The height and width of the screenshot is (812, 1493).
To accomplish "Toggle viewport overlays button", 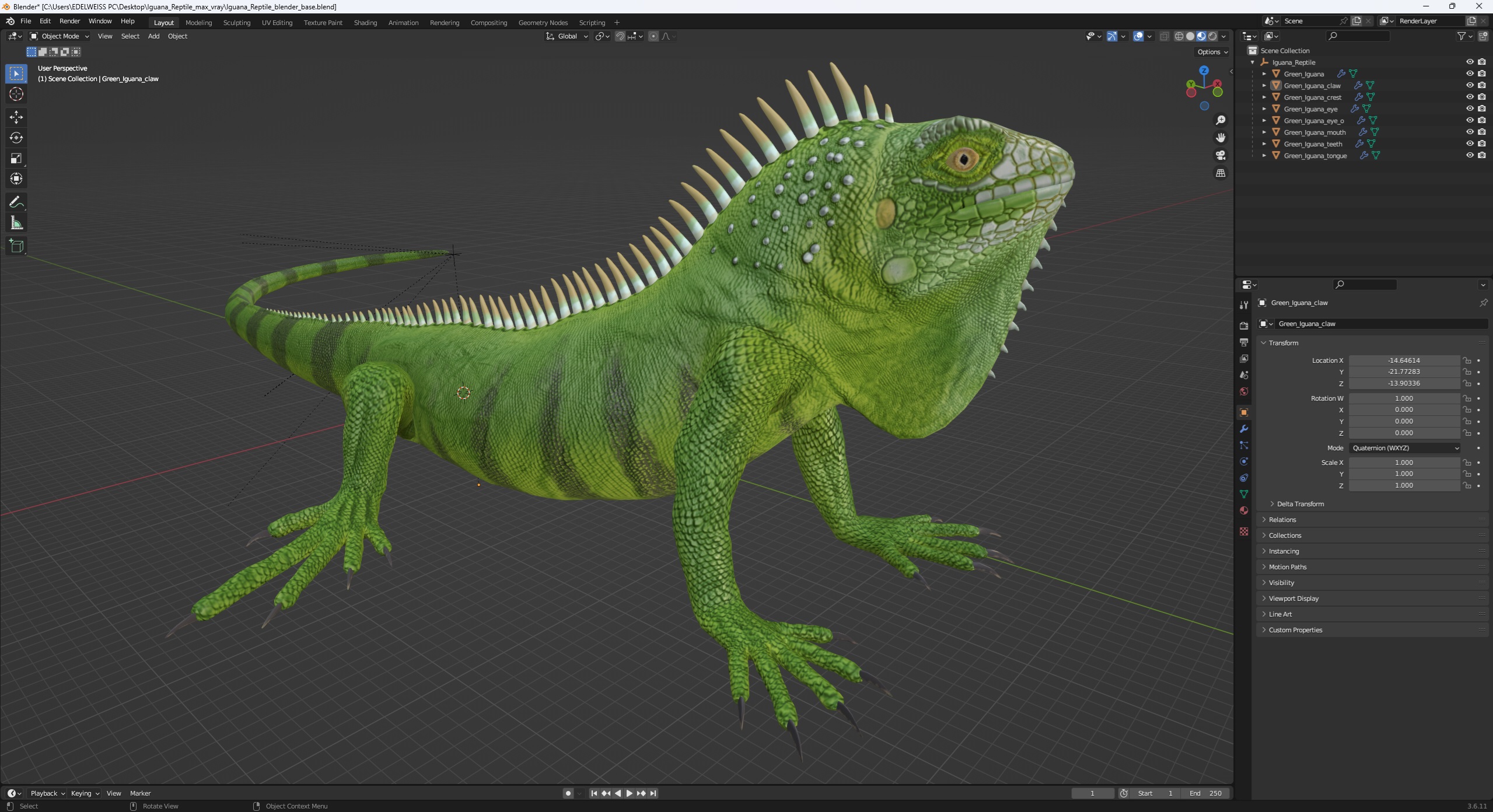I will click(x=1138, y=36).
